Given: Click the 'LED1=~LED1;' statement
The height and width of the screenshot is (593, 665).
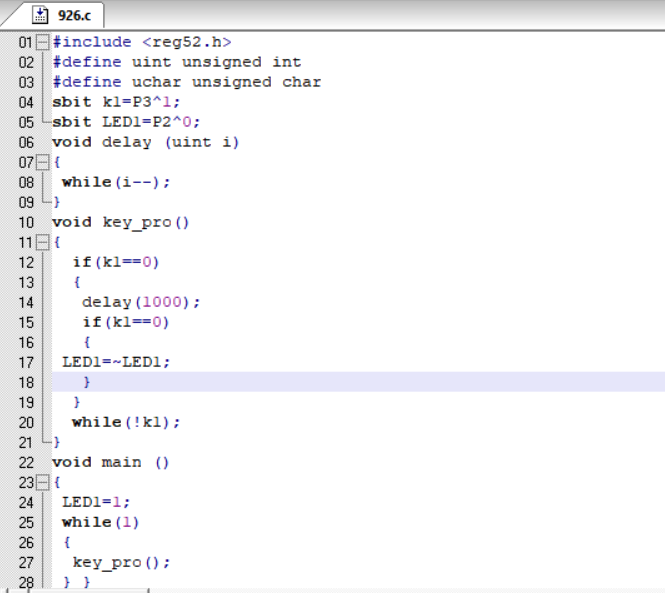Looking at the screenshot, I should pyautogui.click(x=116, y=362).
